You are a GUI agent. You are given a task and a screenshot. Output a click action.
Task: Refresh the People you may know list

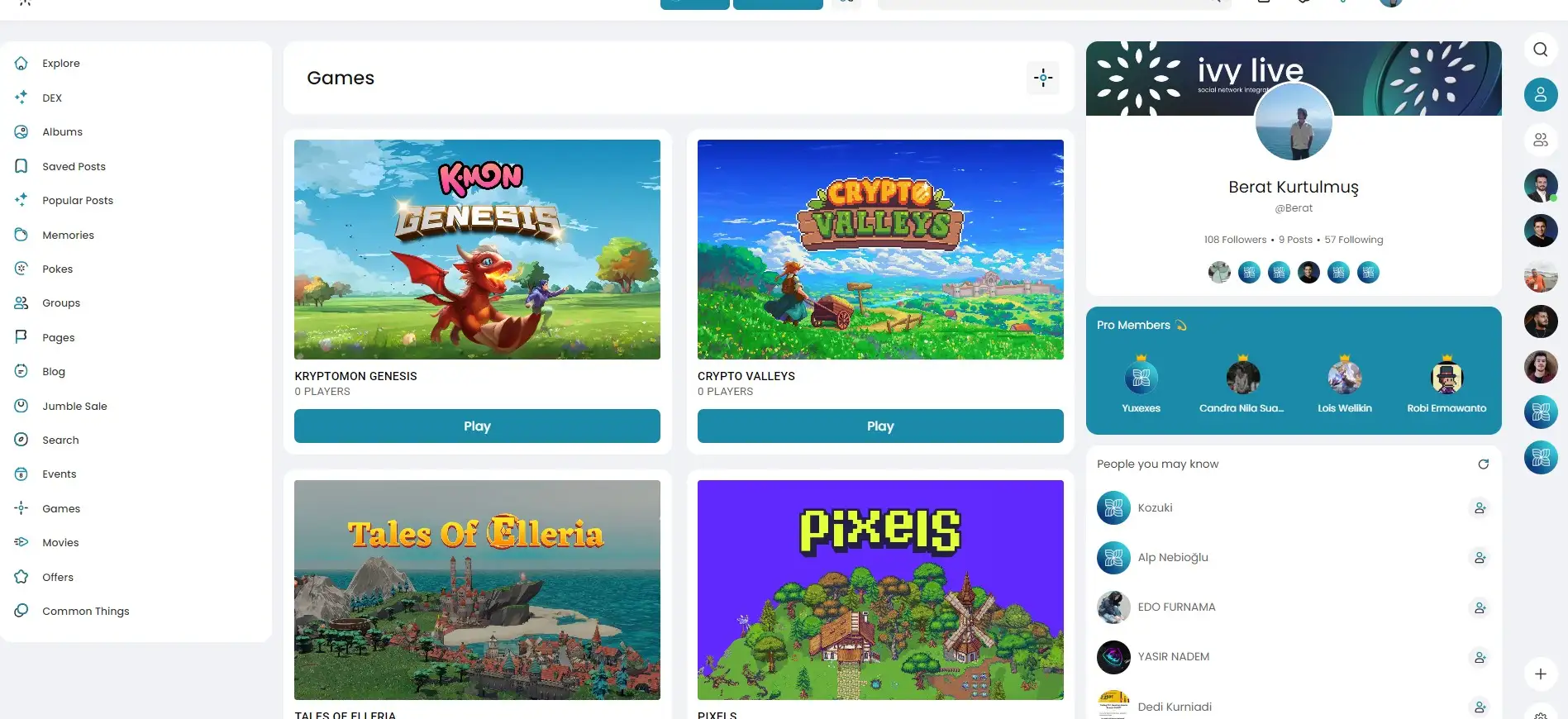pyautogui.click(x=1484, y=464)
